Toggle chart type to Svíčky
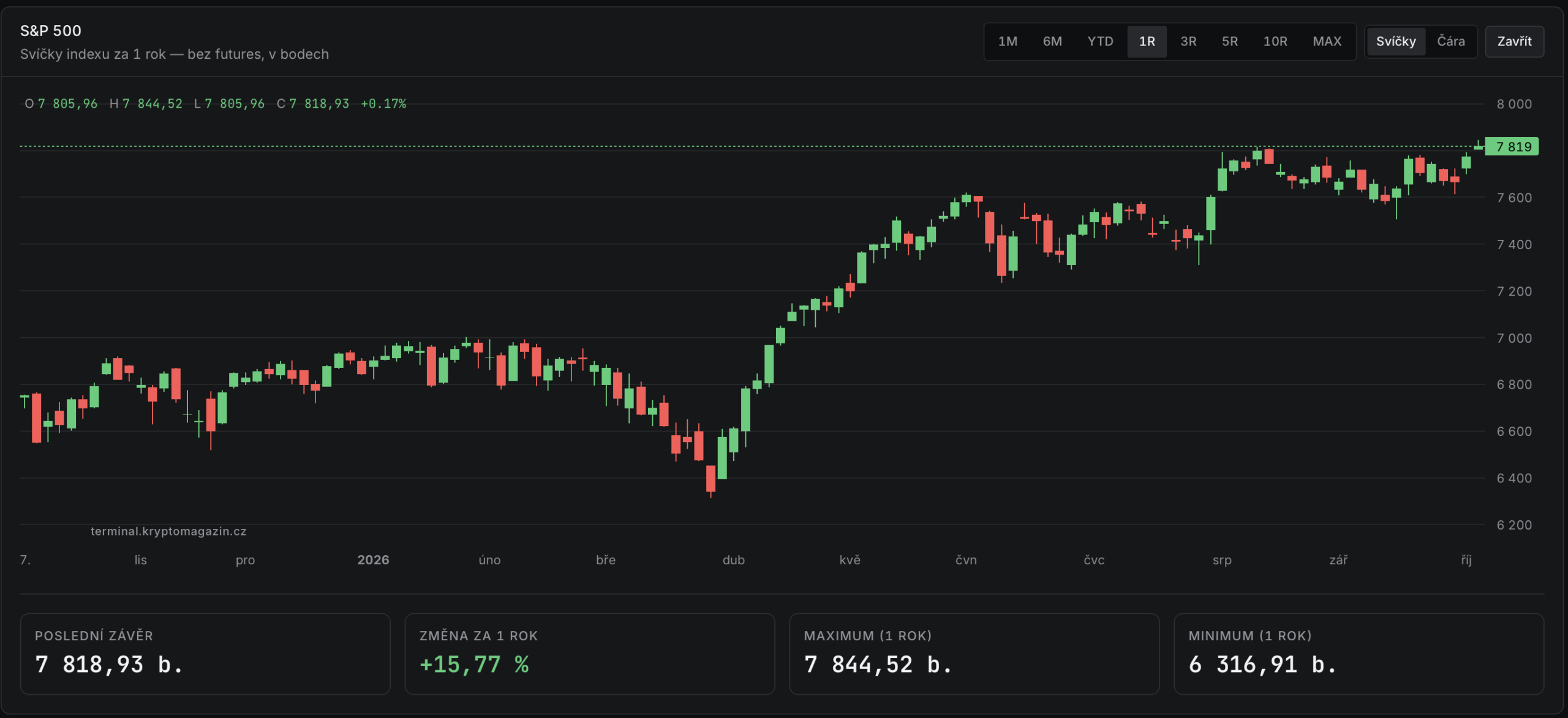This screenshot has width=1568, height=718. tap(1396, 41)
